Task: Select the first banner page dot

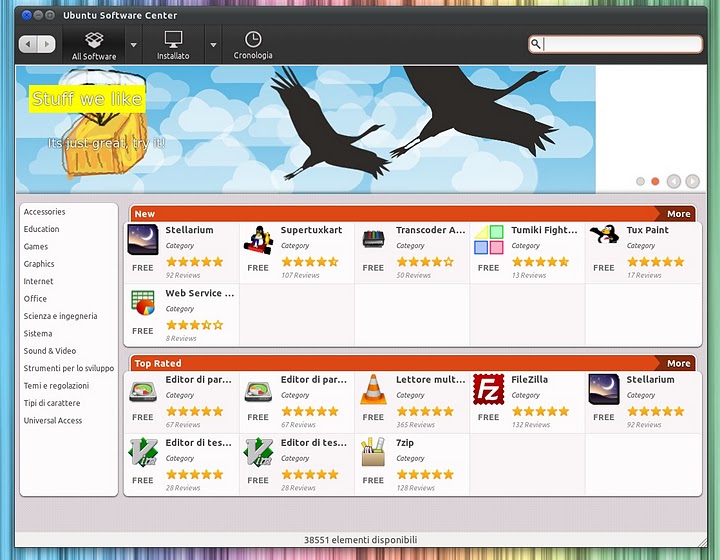Action: coord(640,181)
